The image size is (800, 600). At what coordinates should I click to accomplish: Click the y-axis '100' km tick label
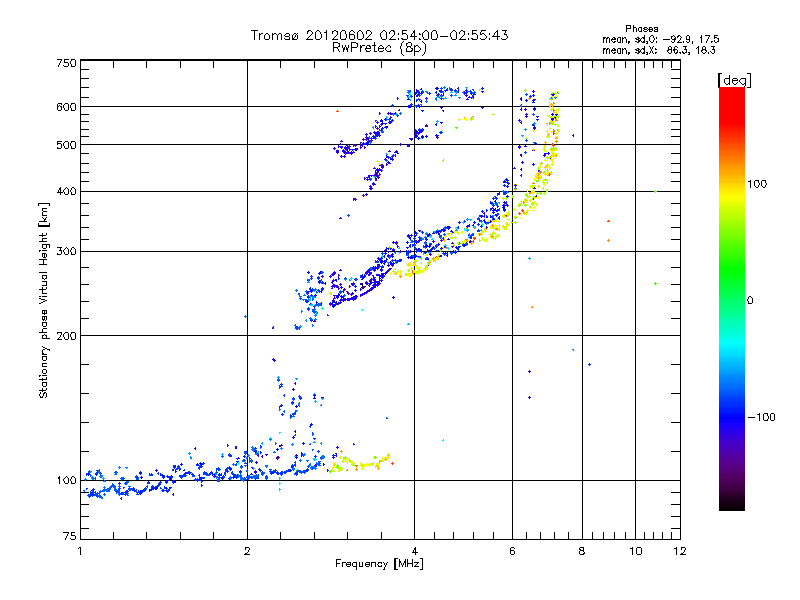point(67,481)
